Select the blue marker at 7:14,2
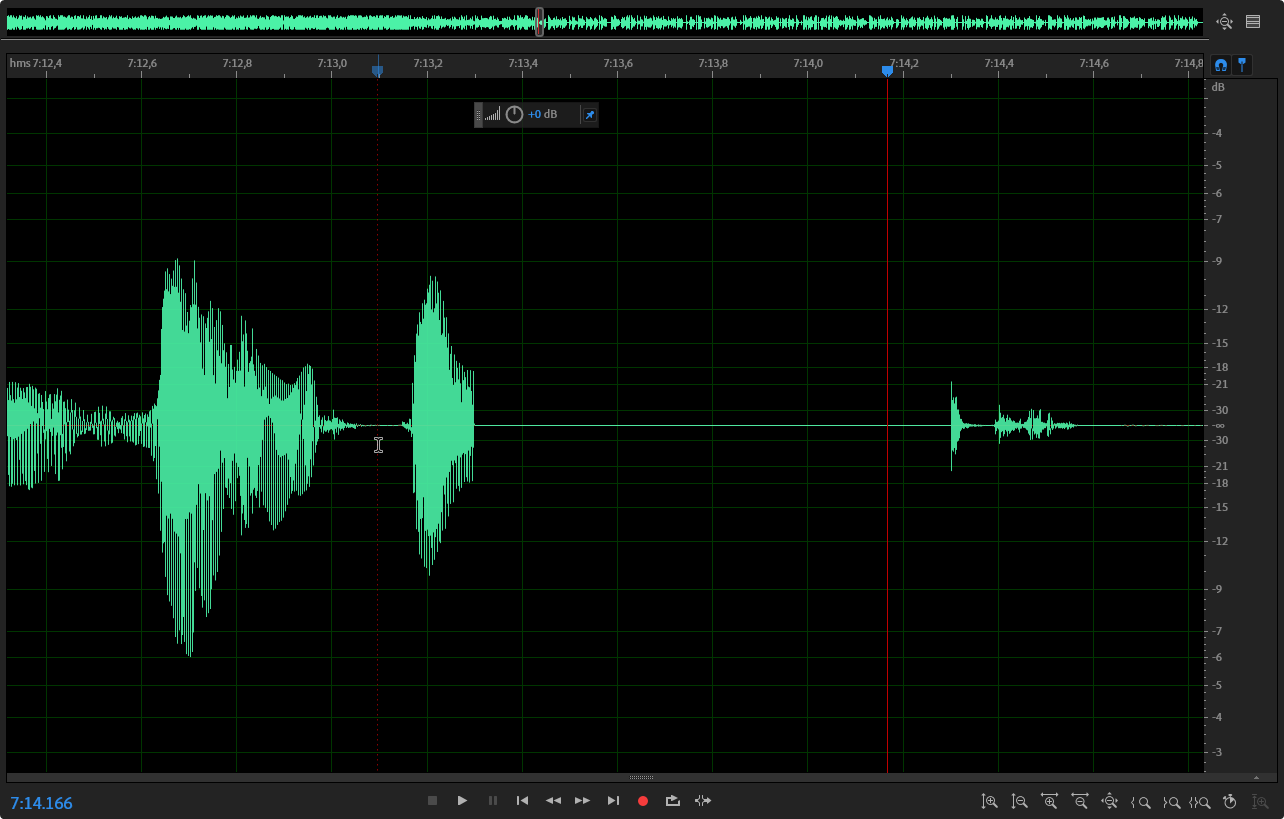 pyautogui.click(x=887, y=69)
